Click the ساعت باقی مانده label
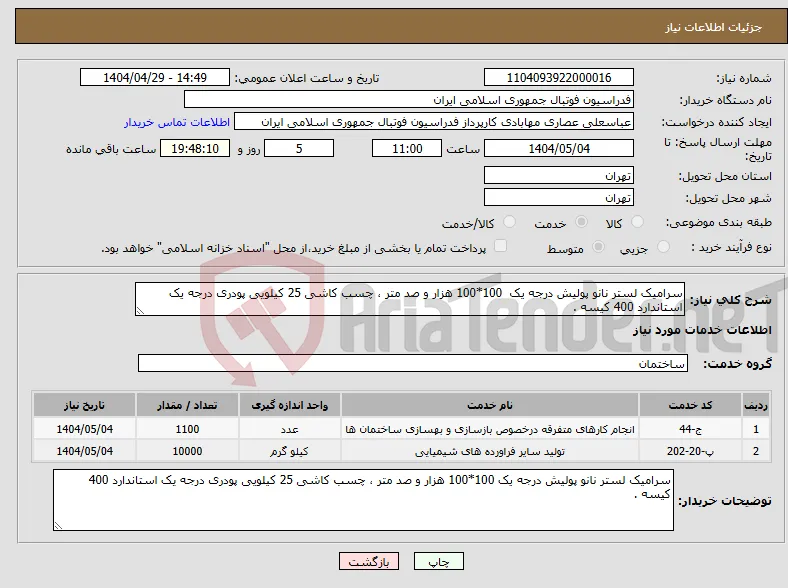 111,149
